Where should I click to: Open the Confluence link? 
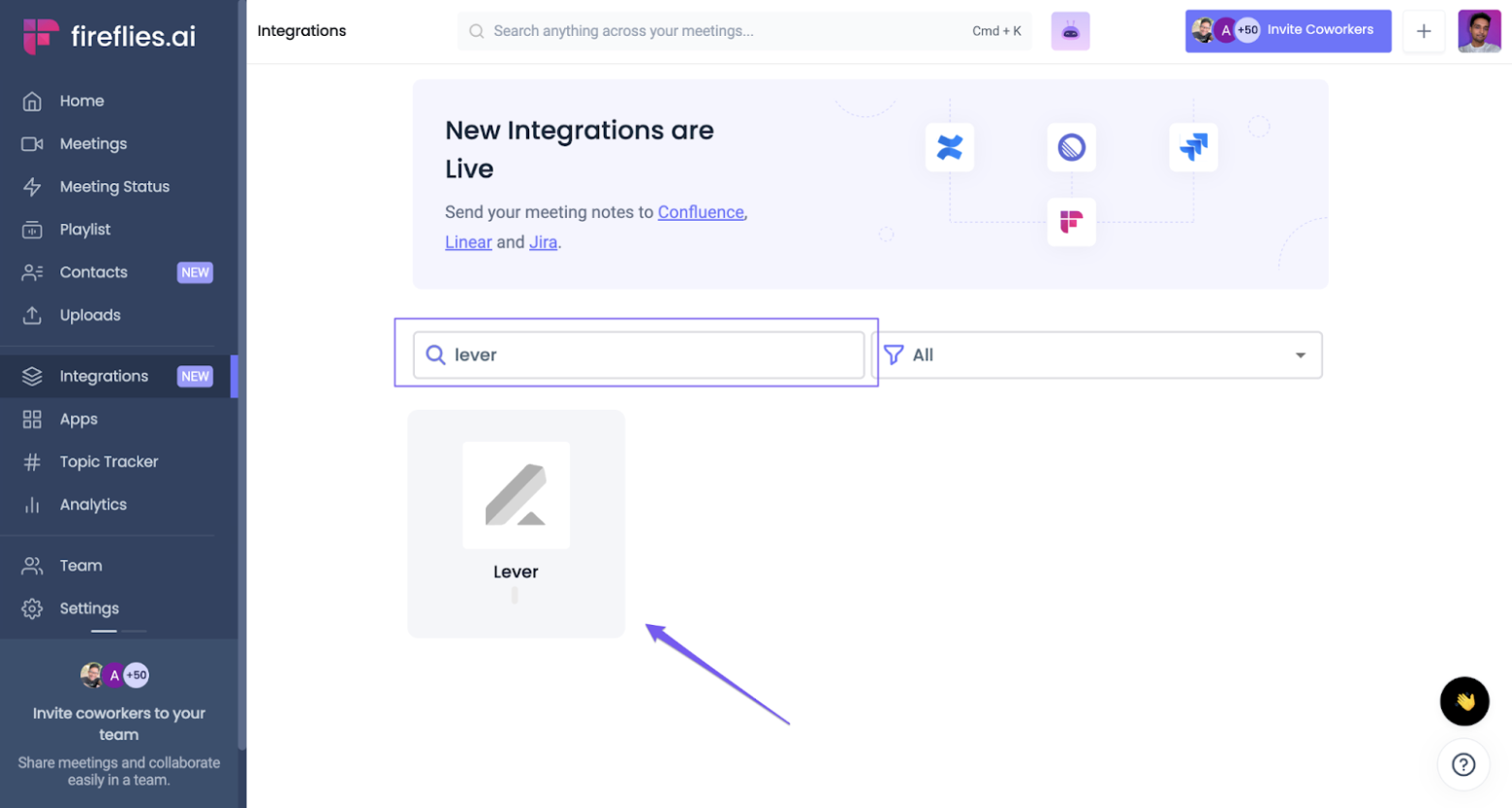pyautogui.click(x=701, y=212)
